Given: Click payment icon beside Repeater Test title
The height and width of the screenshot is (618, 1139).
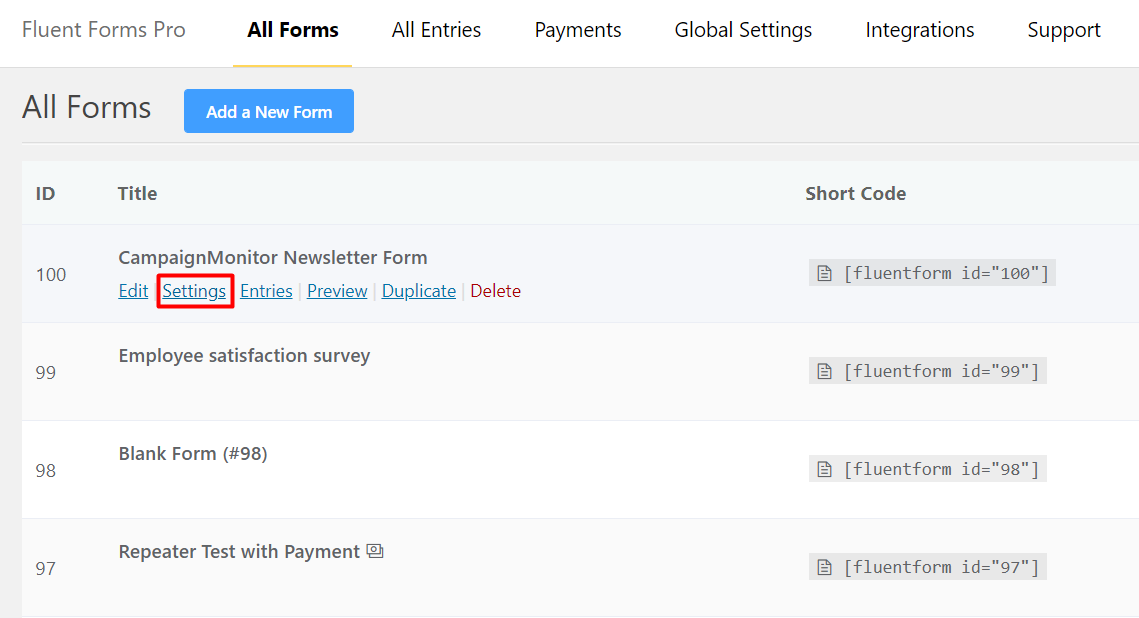Looking at the screenshot, I should (375, 551).
